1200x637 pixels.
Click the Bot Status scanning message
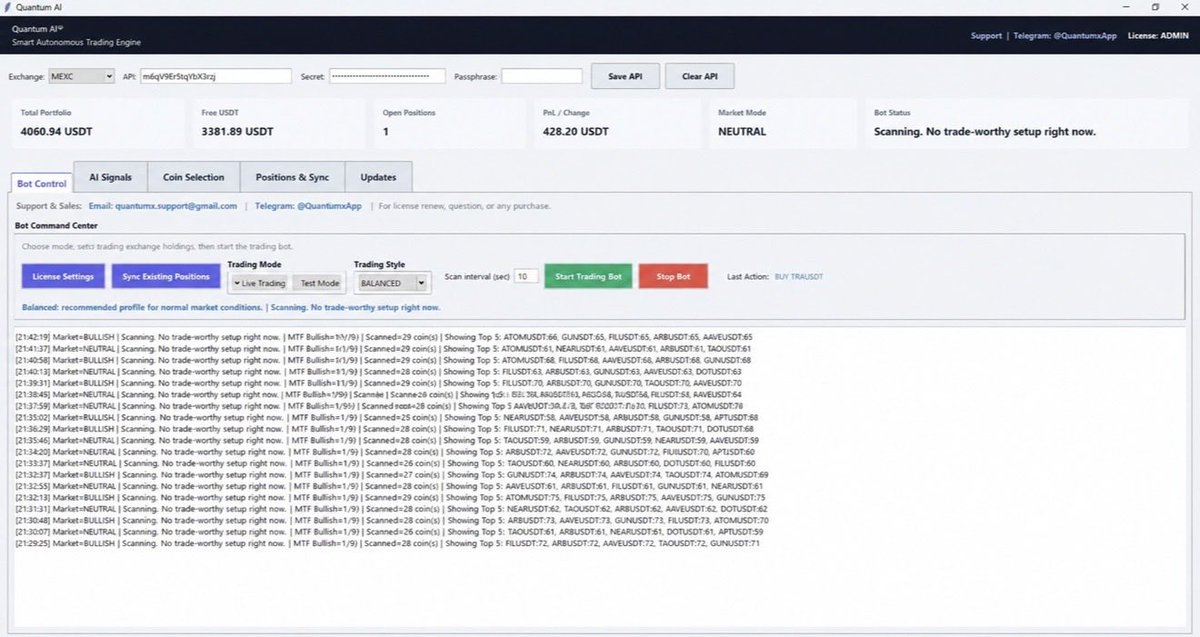985,131
